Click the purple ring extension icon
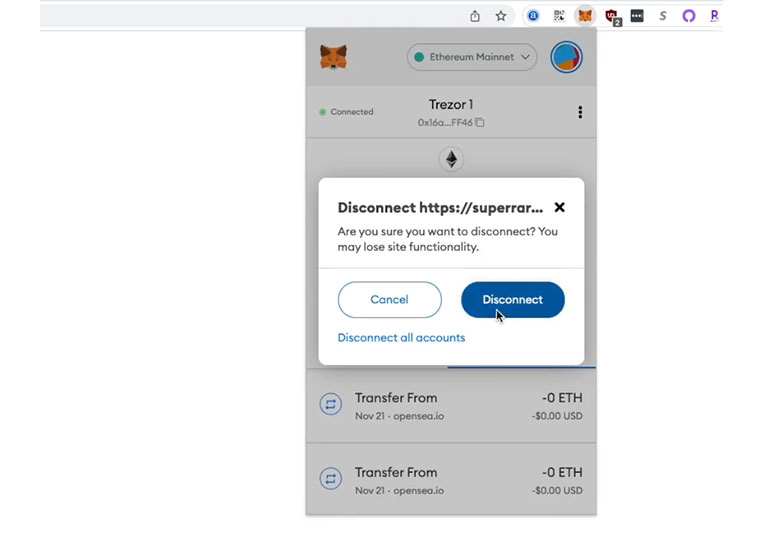The image size is (763, 541). tap(689, 16)
